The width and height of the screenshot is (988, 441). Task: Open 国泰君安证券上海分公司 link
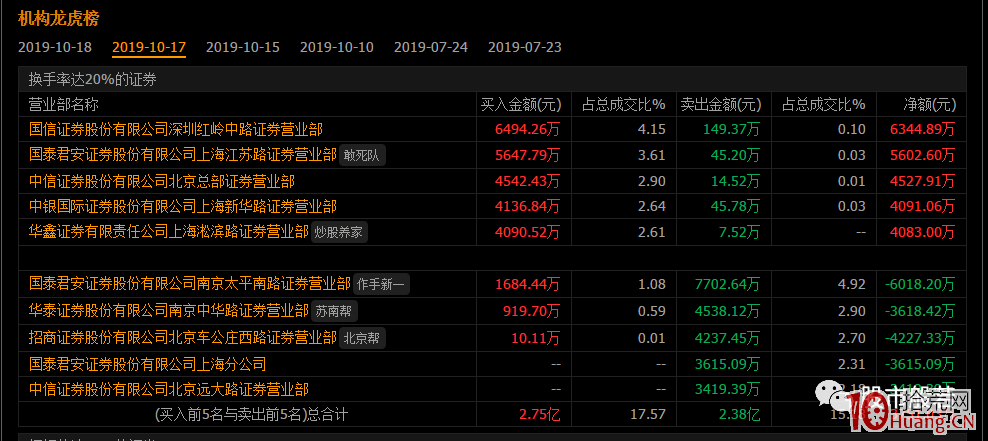(147, 364)
